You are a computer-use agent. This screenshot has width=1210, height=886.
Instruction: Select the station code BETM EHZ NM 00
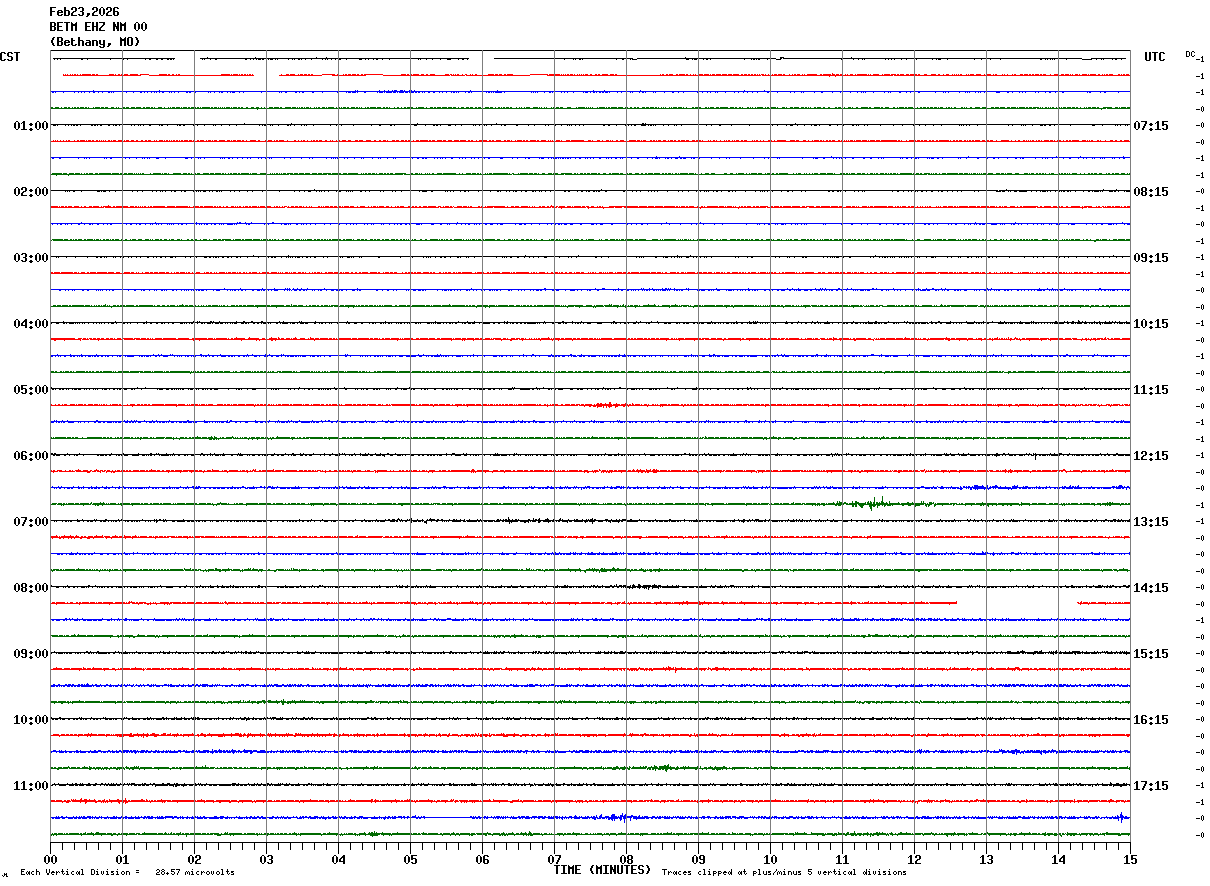pos(98,27)
